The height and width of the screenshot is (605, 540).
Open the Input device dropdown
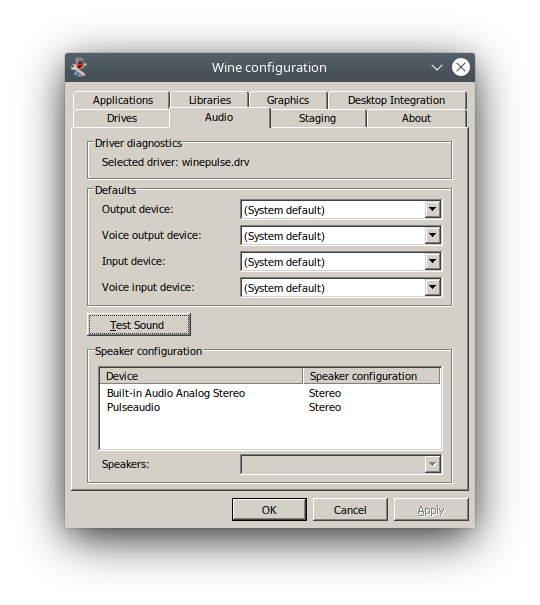(x=341, y=262)
